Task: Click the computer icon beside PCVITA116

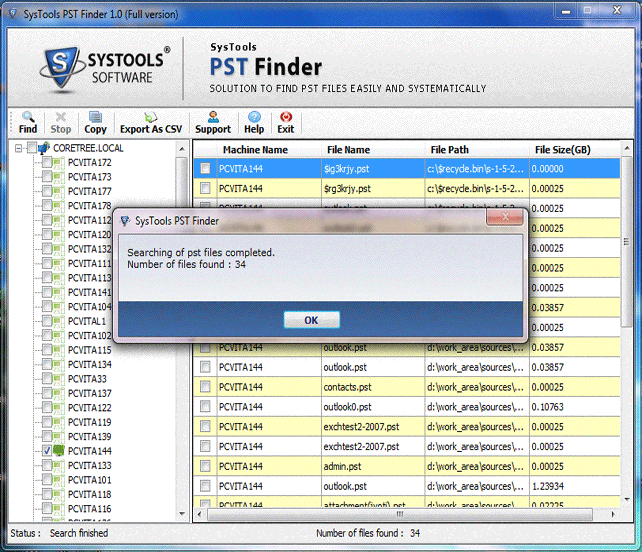Action: tap(59, 509)
